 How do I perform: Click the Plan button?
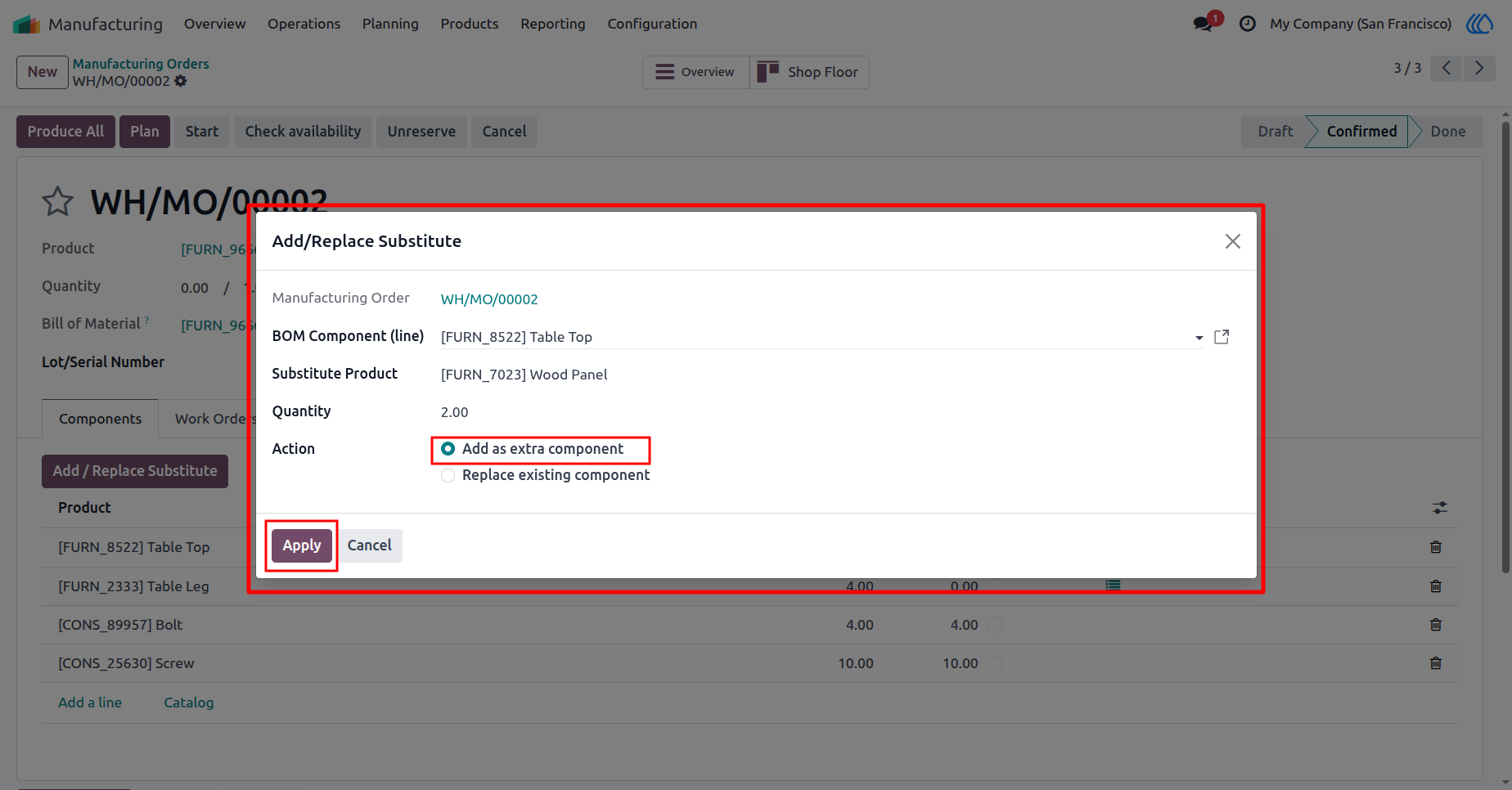click(x=145, y=132)
